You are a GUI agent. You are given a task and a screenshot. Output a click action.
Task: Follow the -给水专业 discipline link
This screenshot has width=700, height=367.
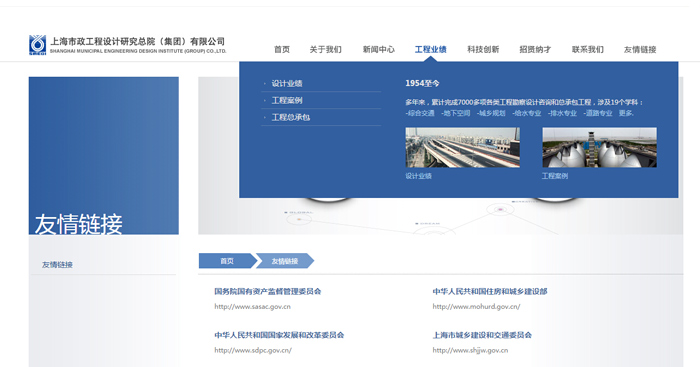pos(527,113)
